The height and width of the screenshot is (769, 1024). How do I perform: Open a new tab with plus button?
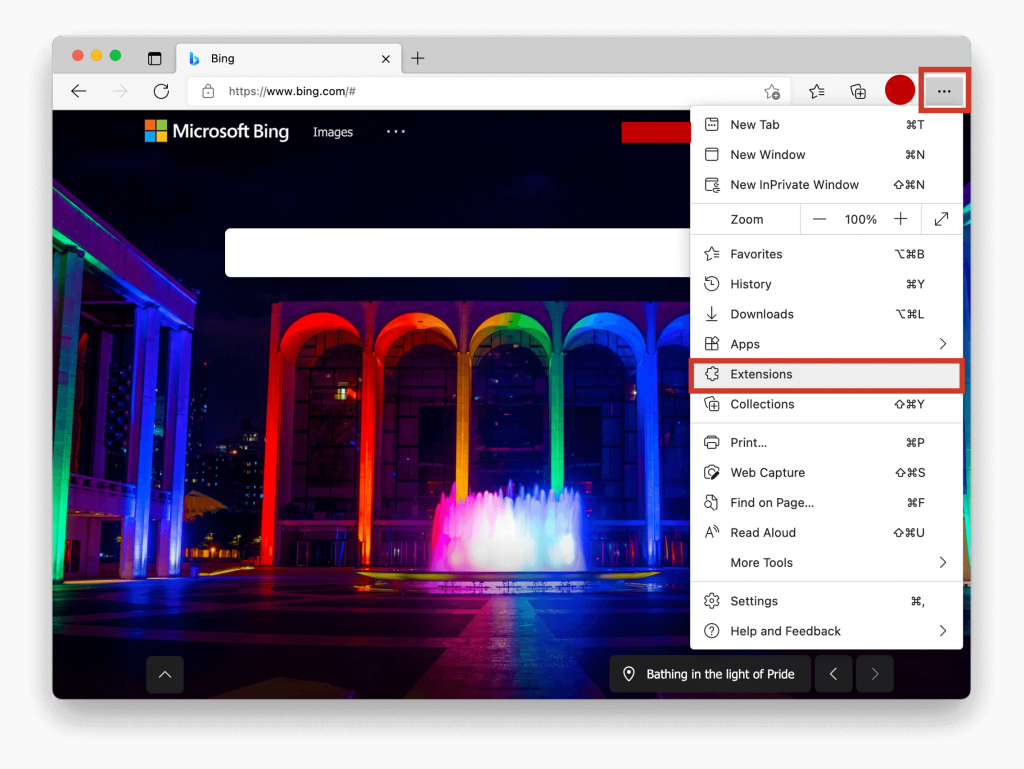click(x=418, y=58)
